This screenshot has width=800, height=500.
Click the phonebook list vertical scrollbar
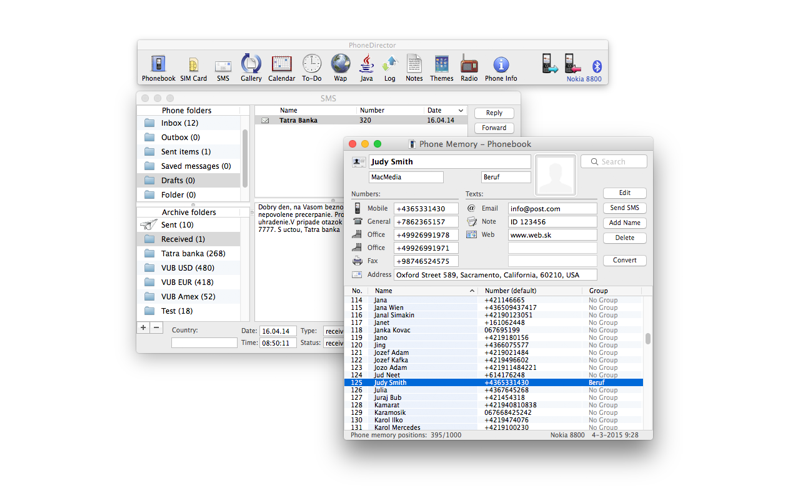coord(648,339)
